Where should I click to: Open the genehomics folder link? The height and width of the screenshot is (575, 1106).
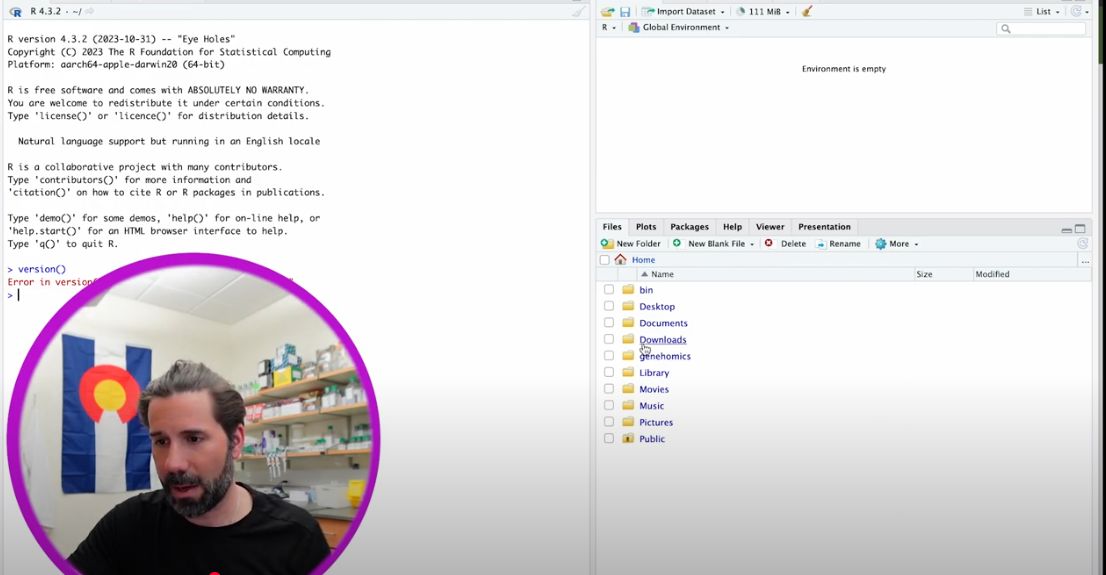tap(664, 356)
